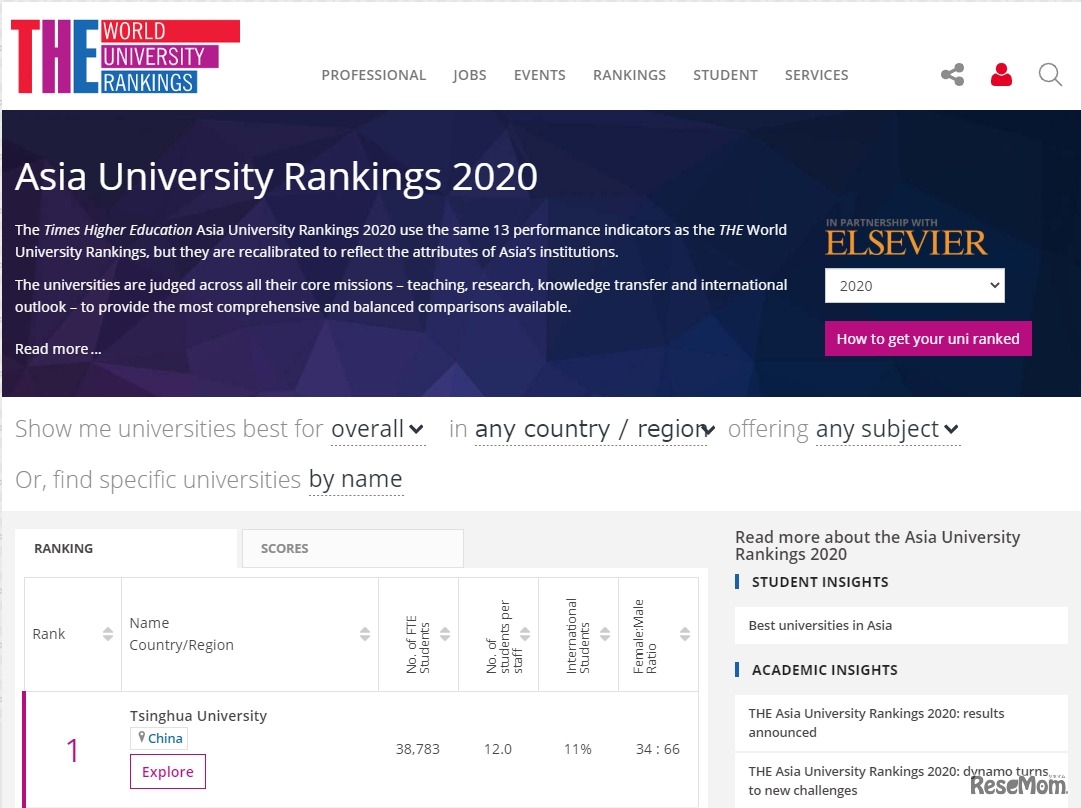Click the by name search field
This screenshot has width=1081, height=808.
pyautogui.click(x=355, y=480)
